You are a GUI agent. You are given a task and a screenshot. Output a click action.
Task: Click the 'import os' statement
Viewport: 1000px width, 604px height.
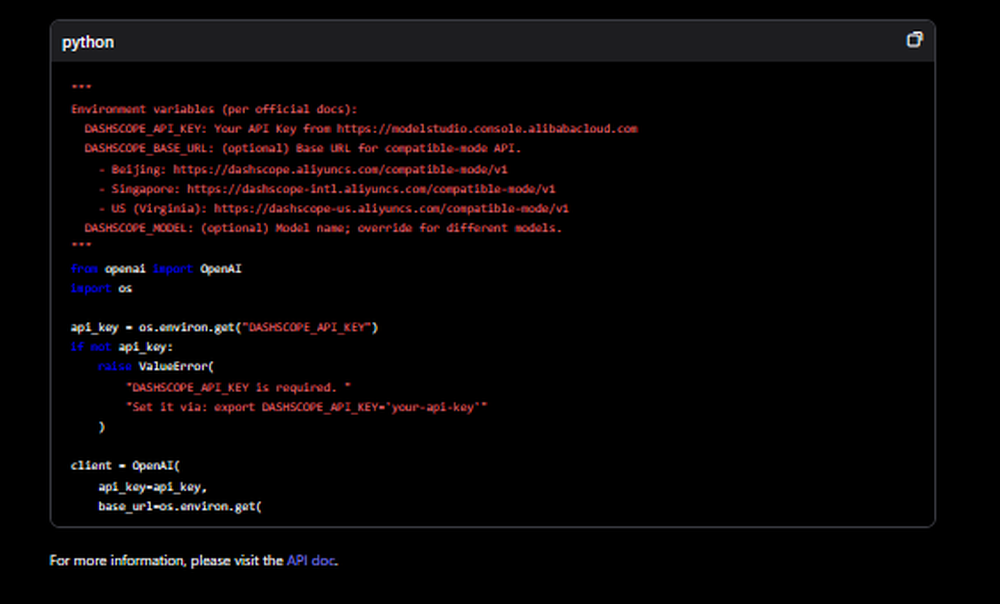(x=100, y=288)
